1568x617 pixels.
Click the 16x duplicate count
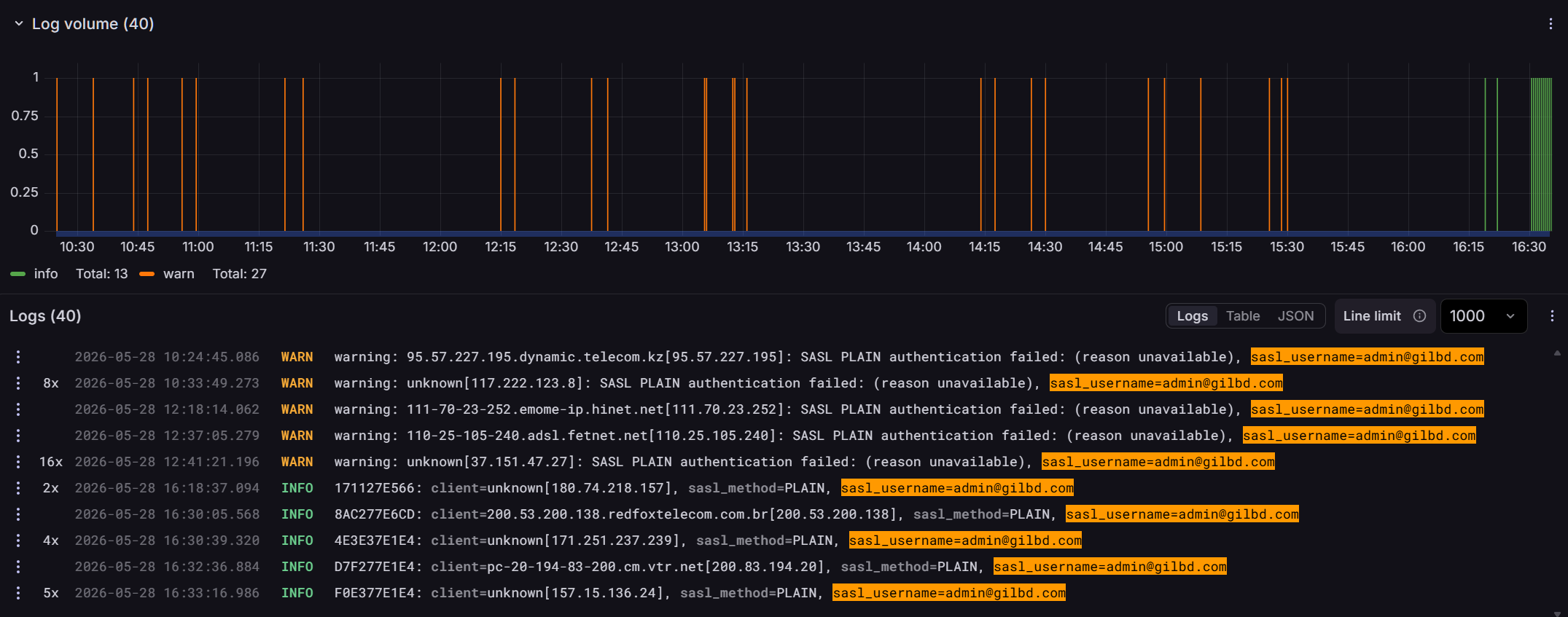[51, 462]
